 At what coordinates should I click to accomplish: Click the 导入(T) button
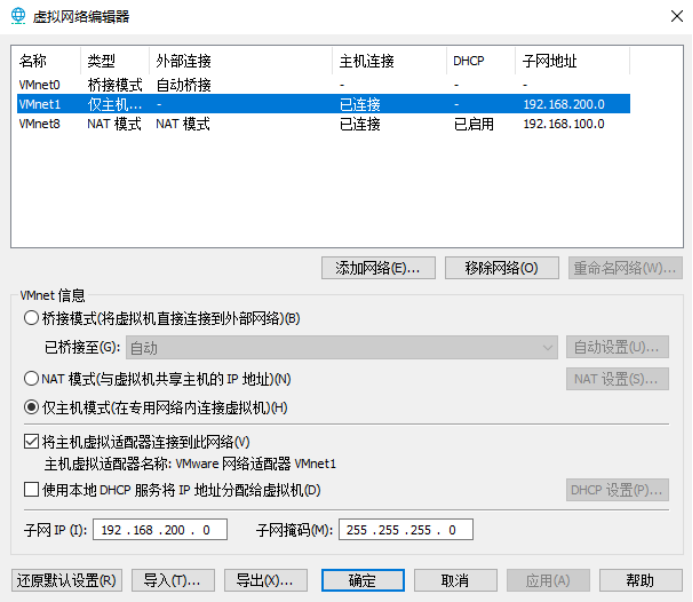pyautogui.click(x=173, y=580)
